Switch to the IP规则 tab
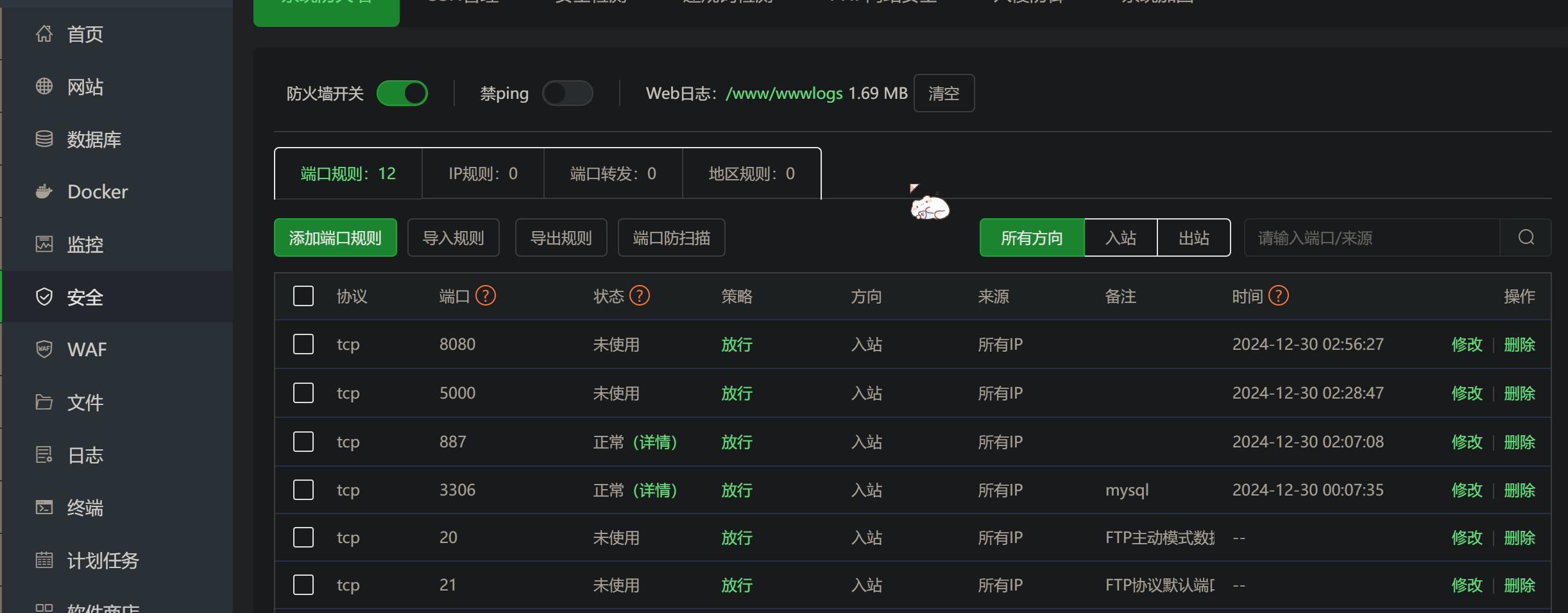Image resolution: width=1568 pixels, height=613 pixels. coord(482,173)
